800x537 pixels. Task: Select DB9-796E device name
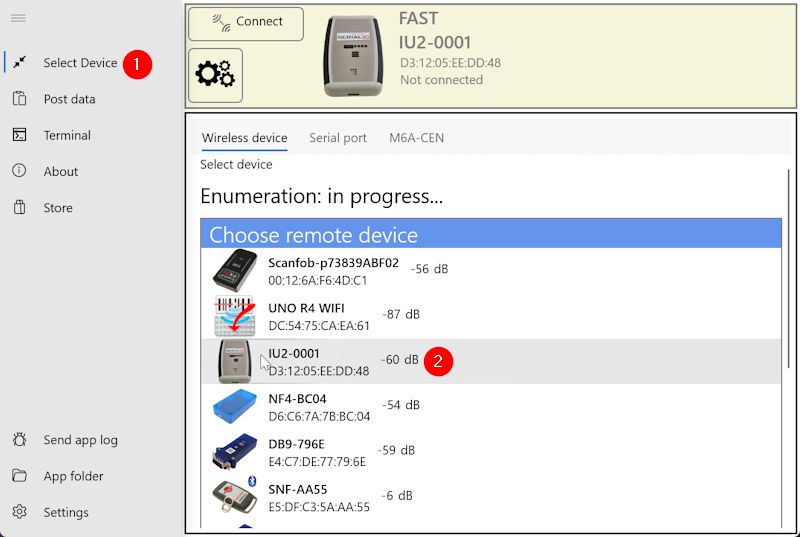pyautogui.click(x=296, y=444)
